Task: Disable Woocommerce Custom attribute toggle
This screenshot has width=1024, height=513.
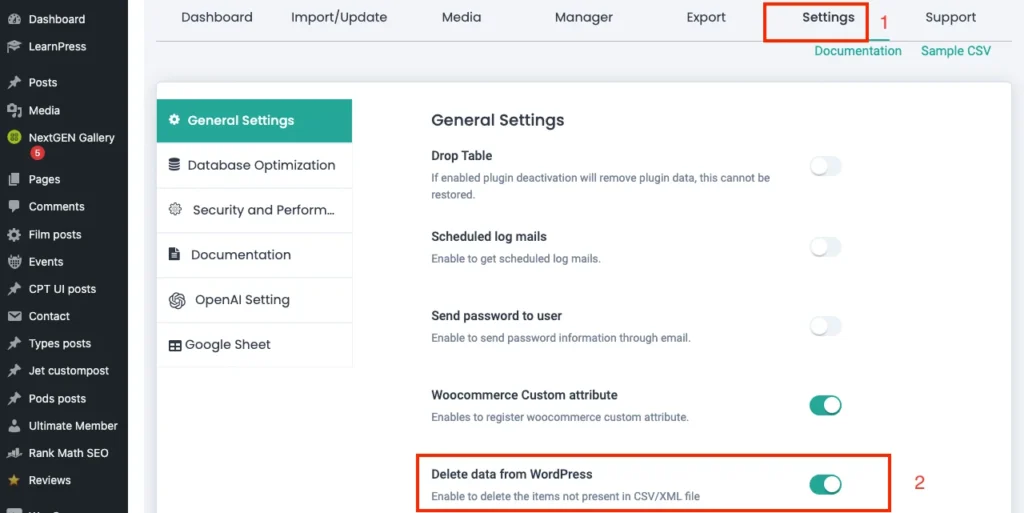Action: 825,405
